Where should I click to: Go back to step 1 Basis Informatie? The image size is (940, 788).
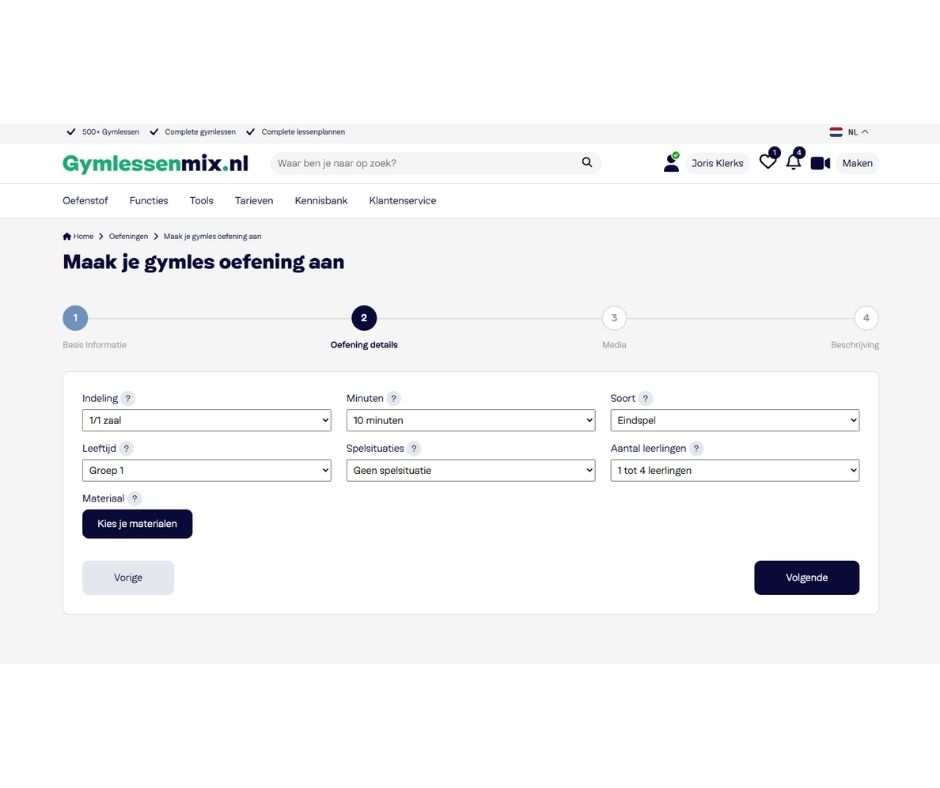(x=76, y=318)
